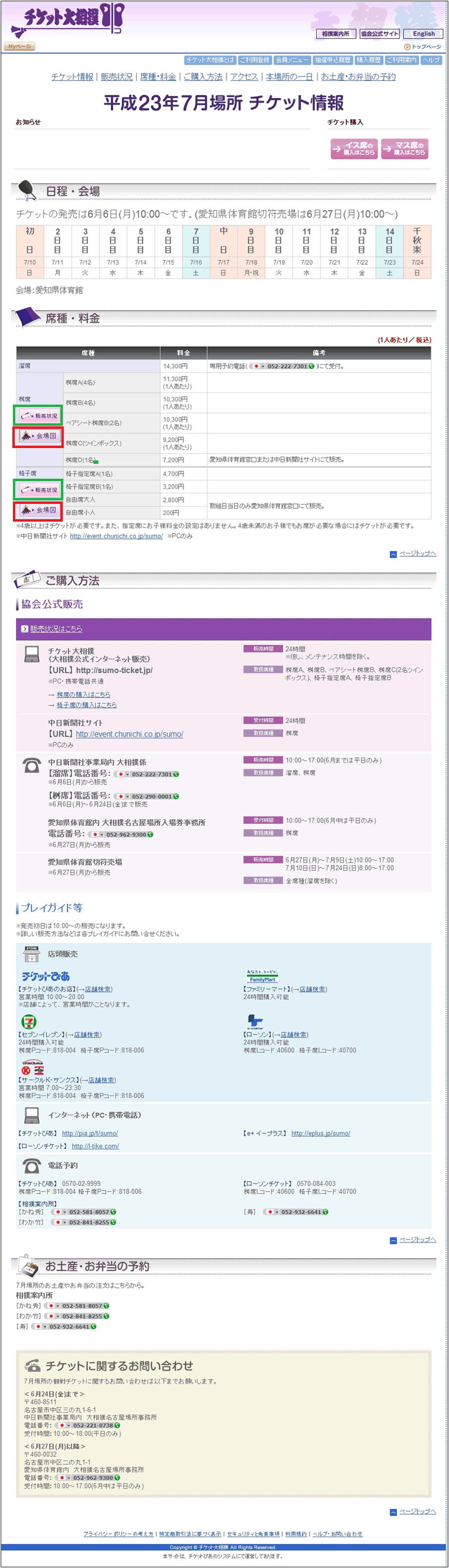The height and width of the screenshot is (1568, 449).
Task: Click the 協会公式サイト button
Action: [x=380, y=34]
